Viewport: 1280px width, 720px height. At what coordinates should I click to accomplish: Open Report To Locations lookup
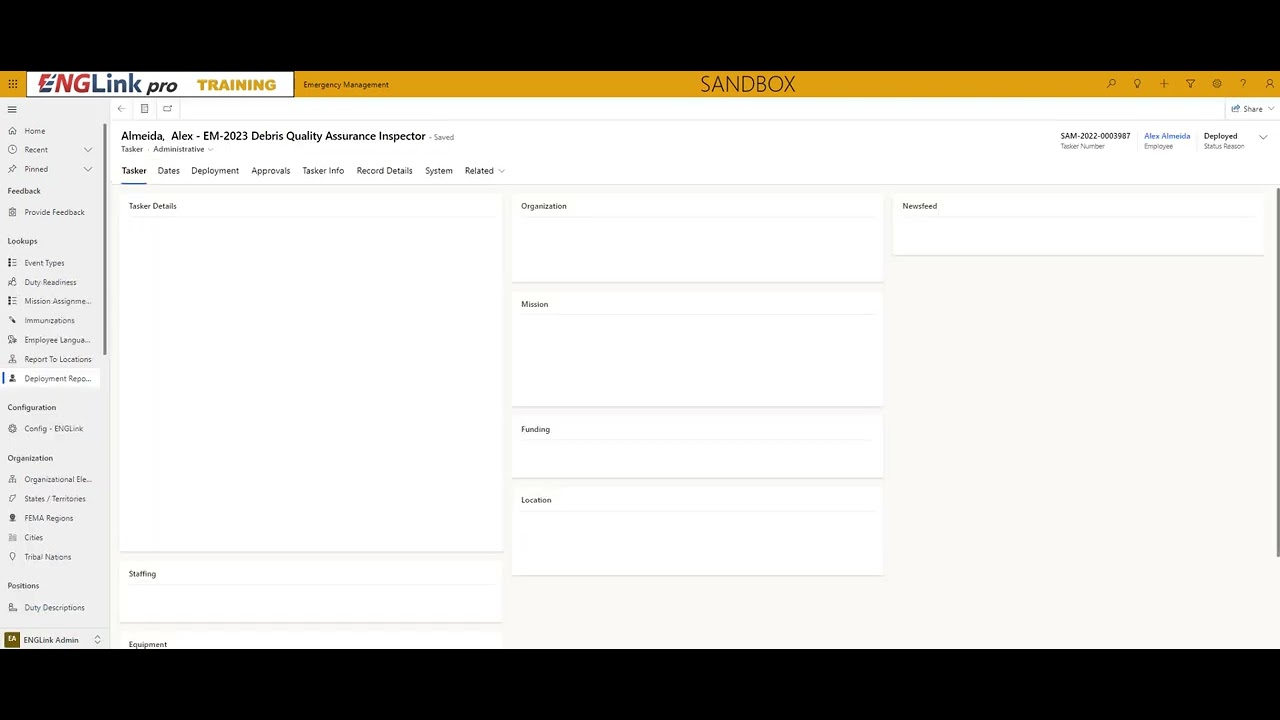point(50,359)
